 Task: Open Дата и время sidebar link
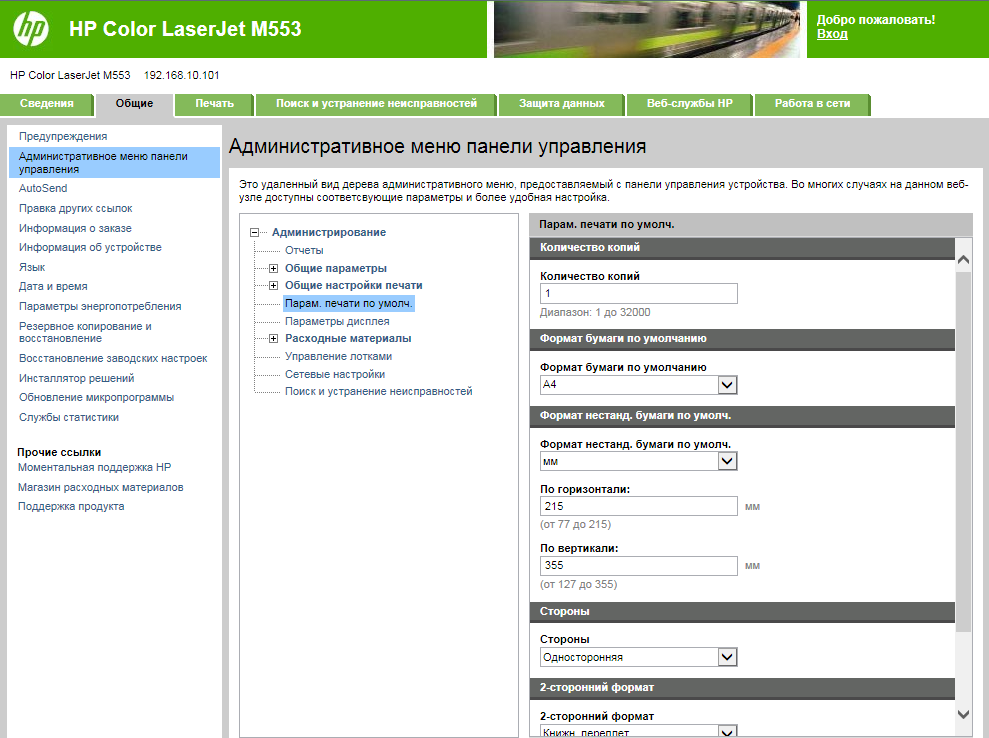click(x=53, y=286)
